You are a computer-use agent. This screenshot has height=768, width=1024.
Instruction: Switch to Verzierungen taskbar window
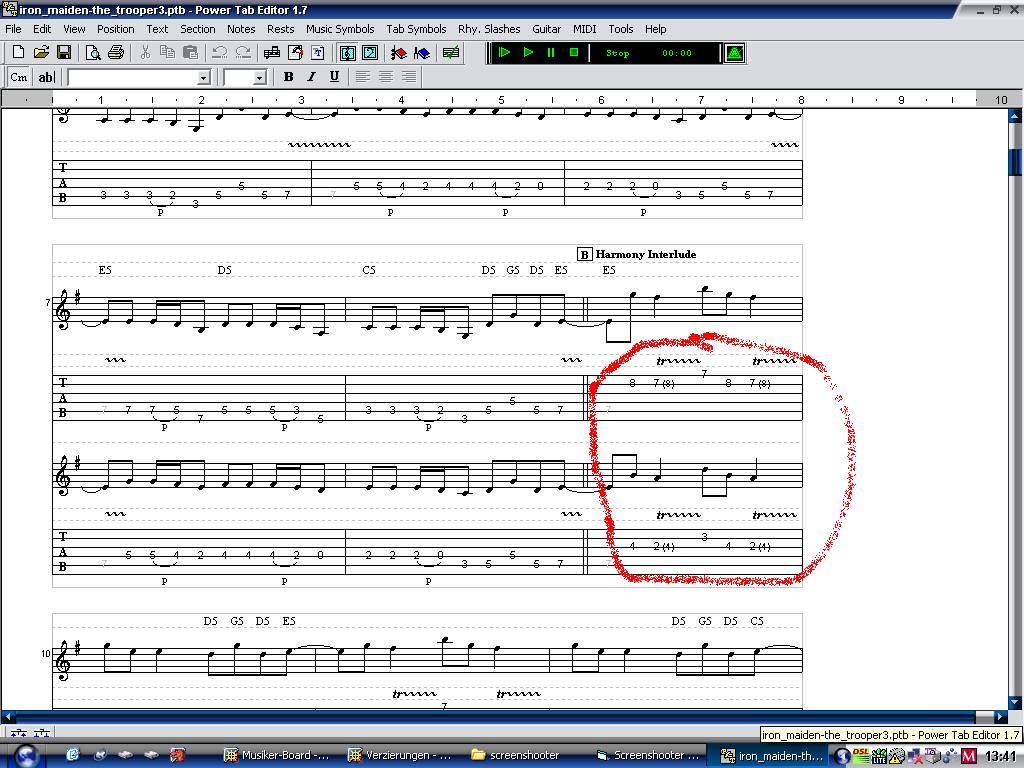coord(400,756)
